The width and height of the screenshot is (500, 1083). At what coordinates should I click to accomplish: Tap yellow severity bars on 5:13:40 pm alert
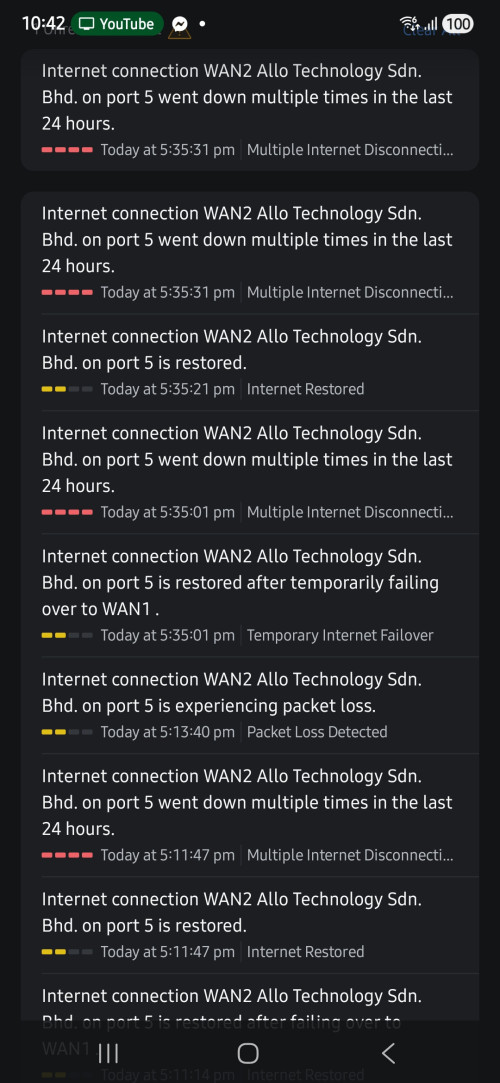click(67, 732)
